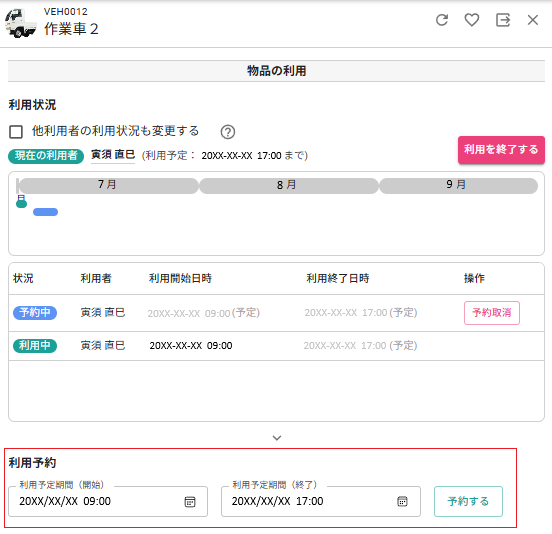The width and height of the screenshot is (552, 534).
Task: Click 利用予定期間（開始） date field
Action: click(108, 501)
